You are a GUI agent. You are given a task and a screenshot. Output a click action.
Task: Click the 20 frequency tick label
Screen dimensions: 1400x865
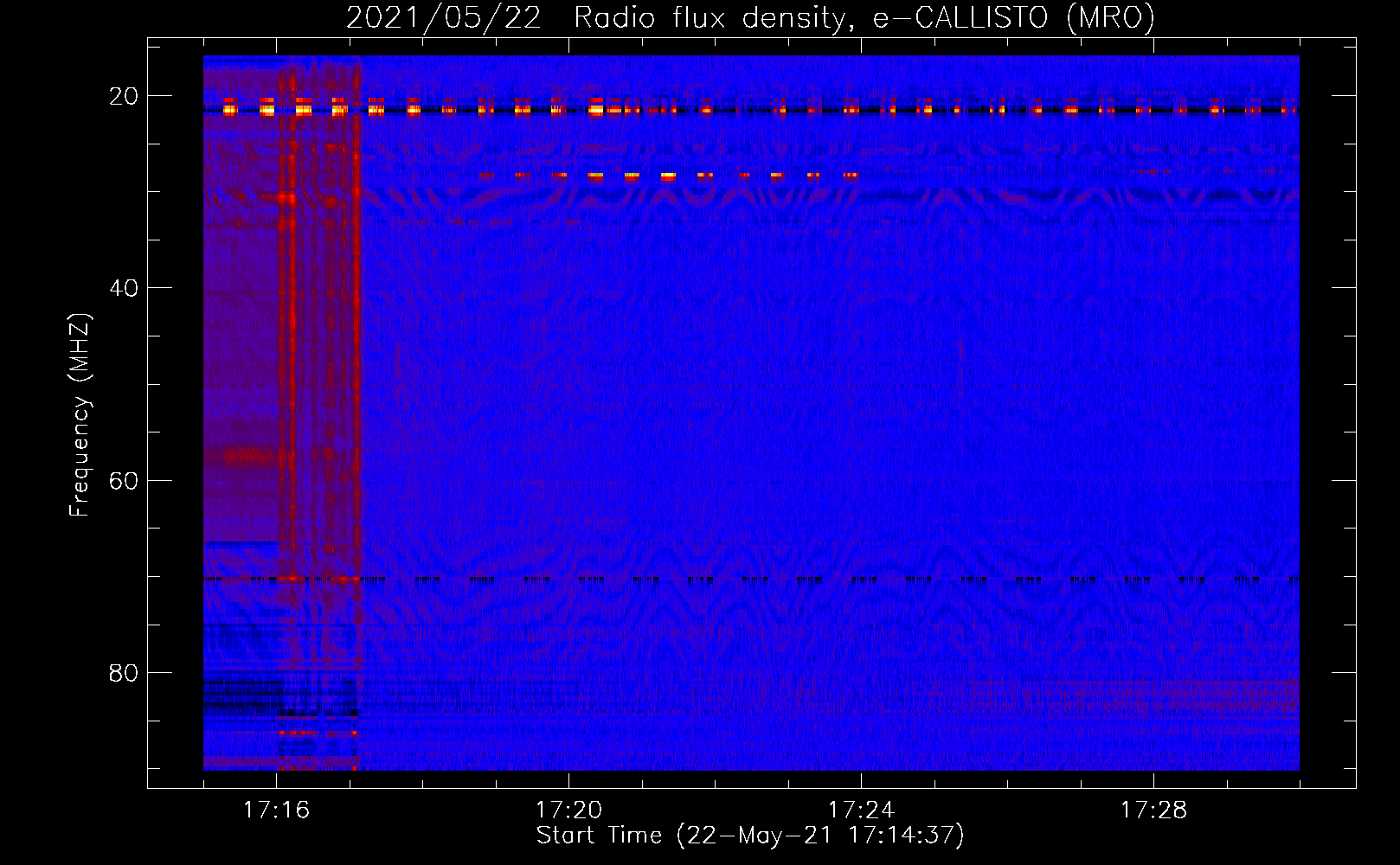click(x=124, y=96)
